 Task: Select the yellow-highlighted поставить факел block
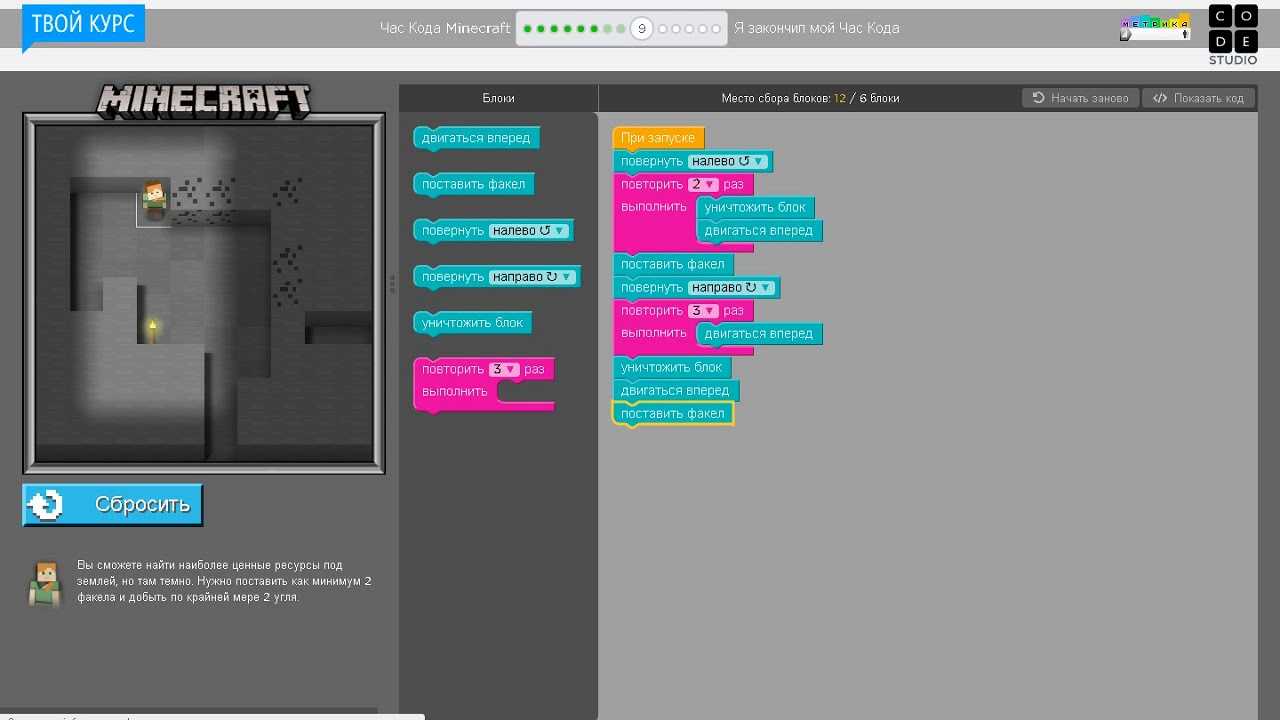(673, 414)
